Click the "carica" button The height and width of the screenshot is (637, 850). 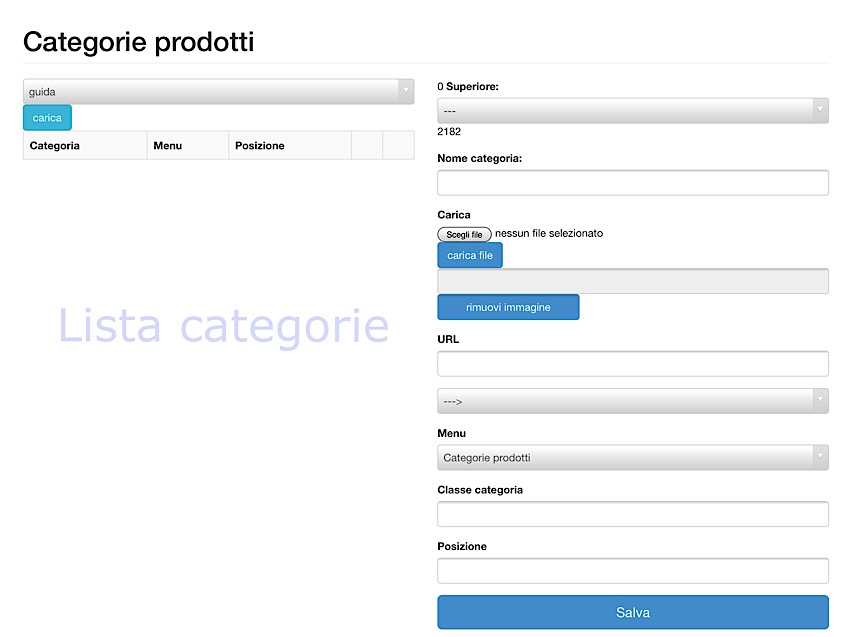click(46, 117)
